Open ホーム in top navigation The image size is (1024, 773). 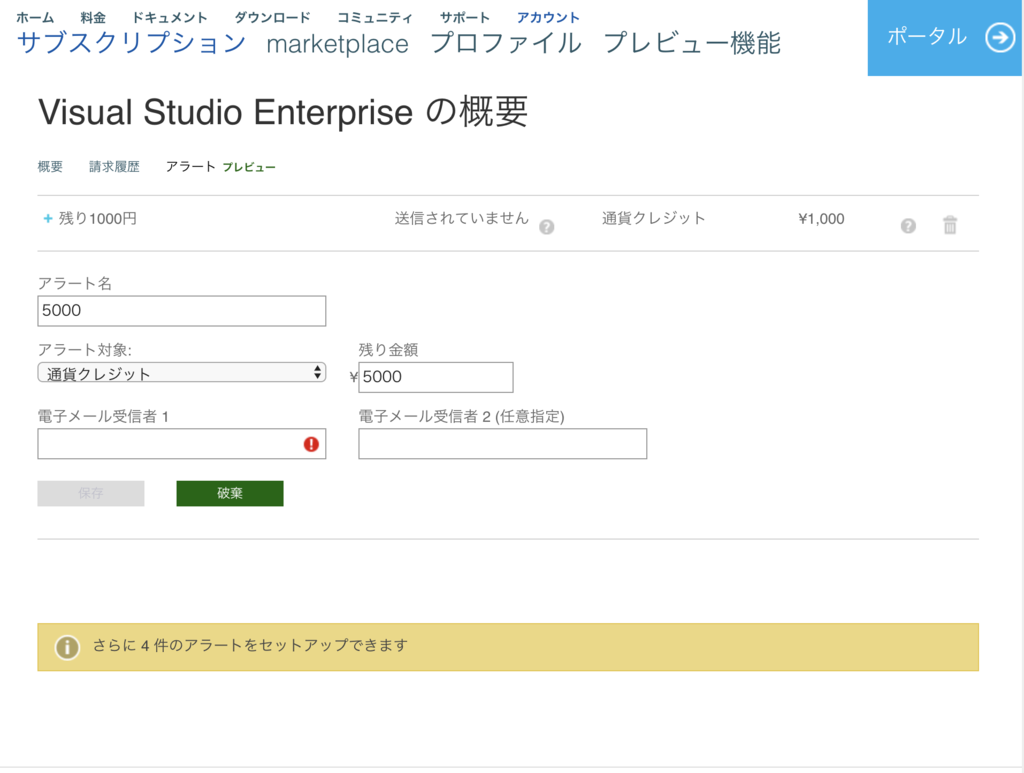tap(35, 18)
